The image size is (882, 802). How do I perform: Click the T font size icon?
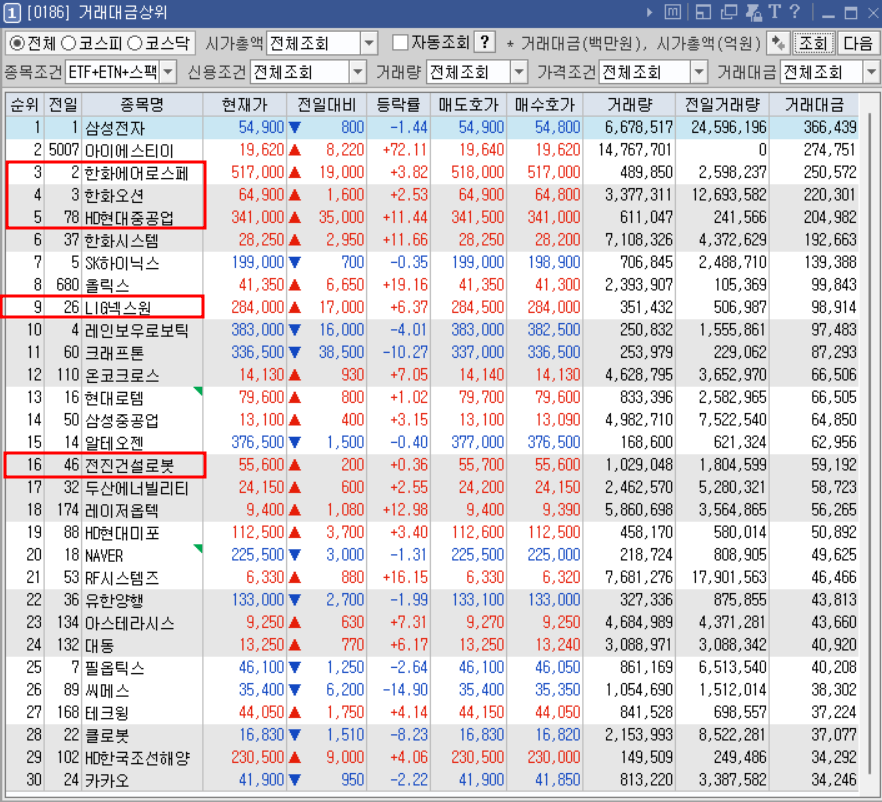(x=775, y=12)
